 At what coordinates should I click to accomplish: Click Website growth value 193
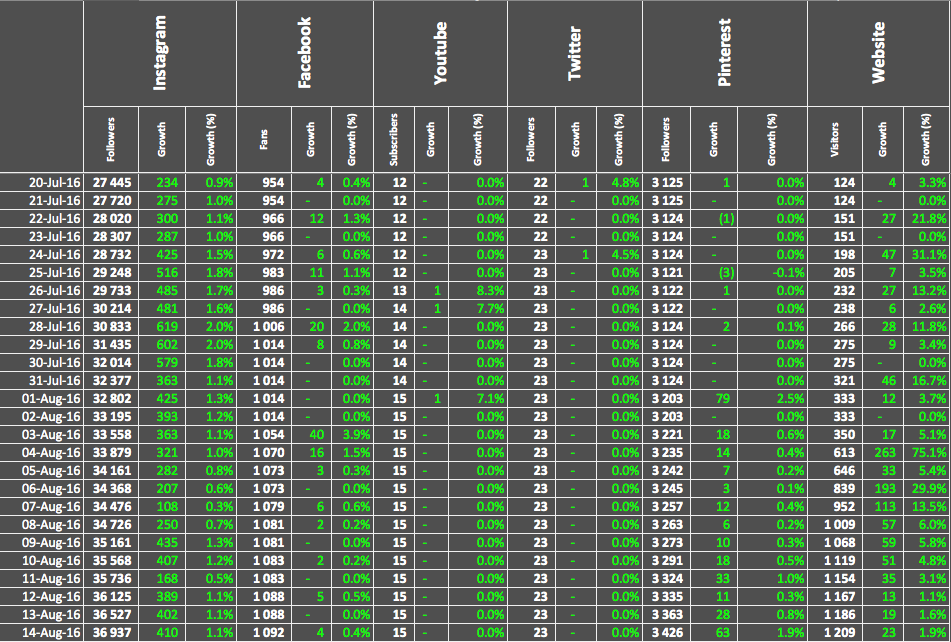[x=883, y=489]
